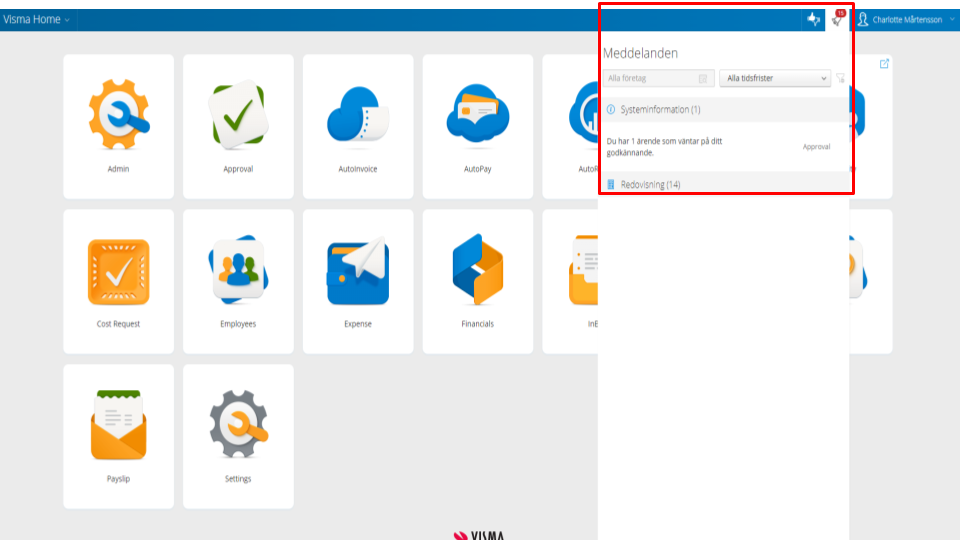Click the notifications bell with red badge
The image size is (960, 540).
pyautogui.click(x=837, y=20)
